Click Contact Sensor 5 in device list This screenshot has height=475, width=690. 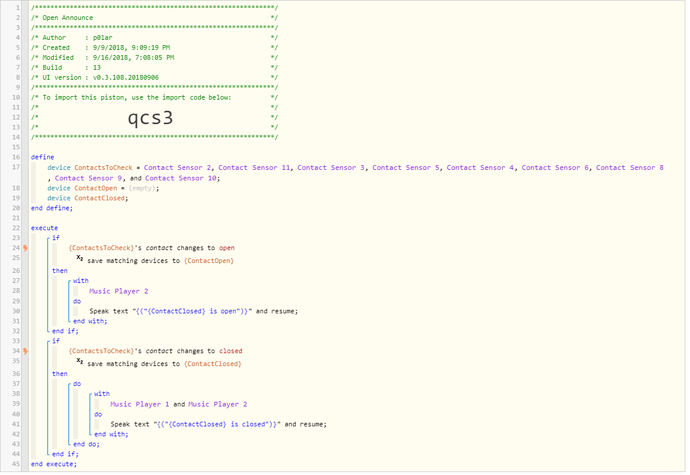coord(405,167)
